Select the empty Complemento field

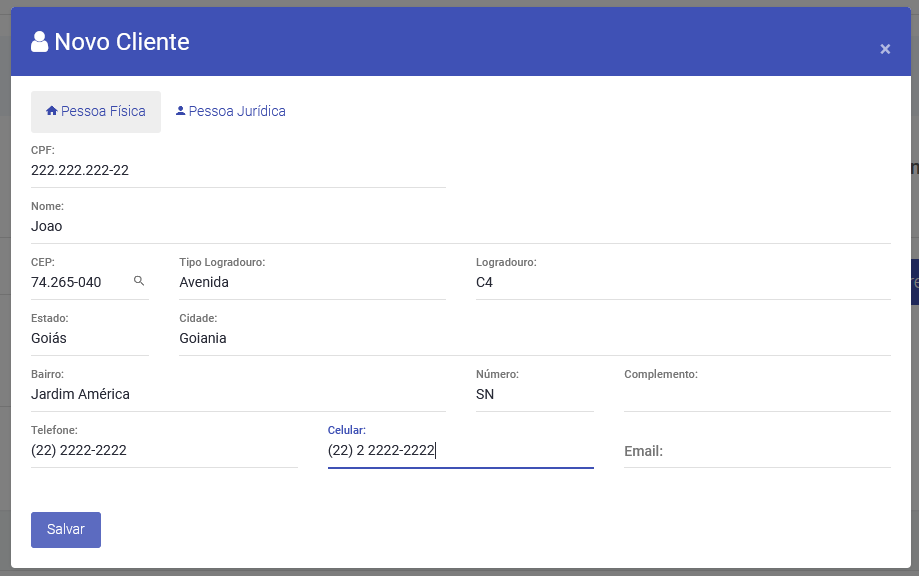click(x=756, y=395)
